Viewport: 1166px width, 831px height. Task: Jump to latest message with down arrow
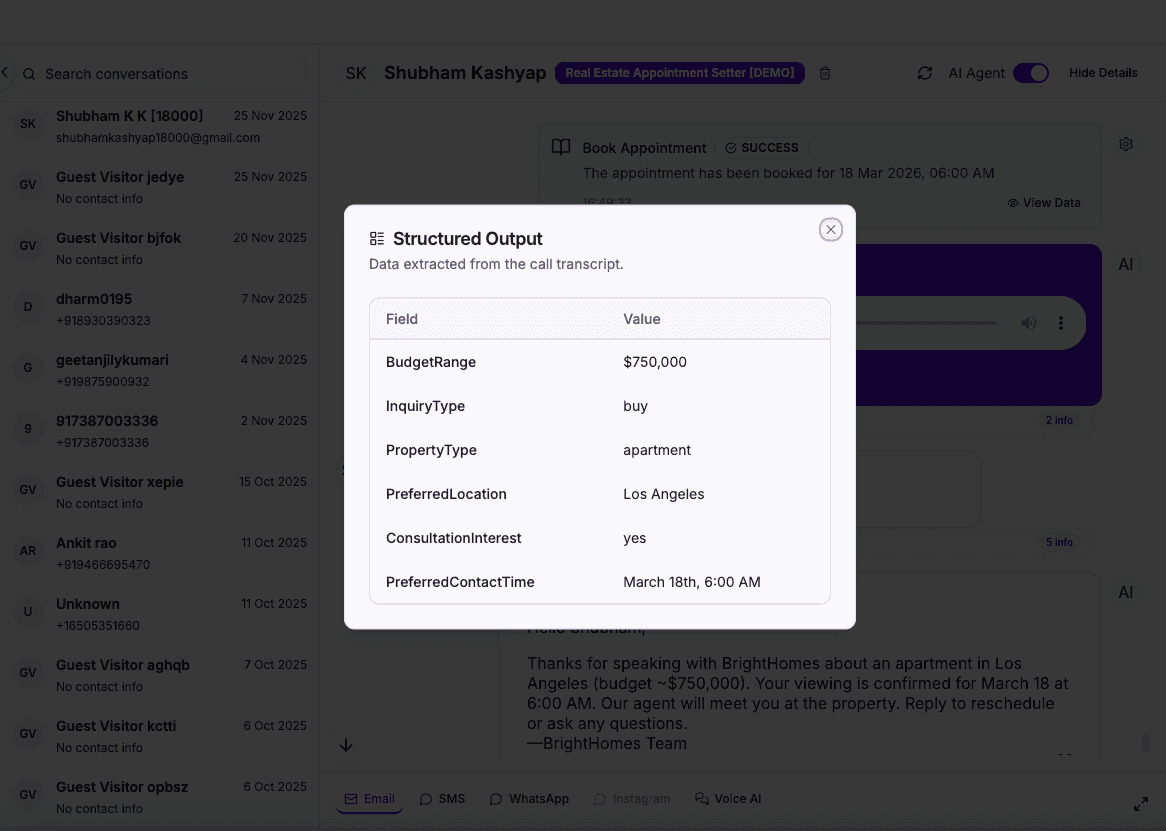346,745
